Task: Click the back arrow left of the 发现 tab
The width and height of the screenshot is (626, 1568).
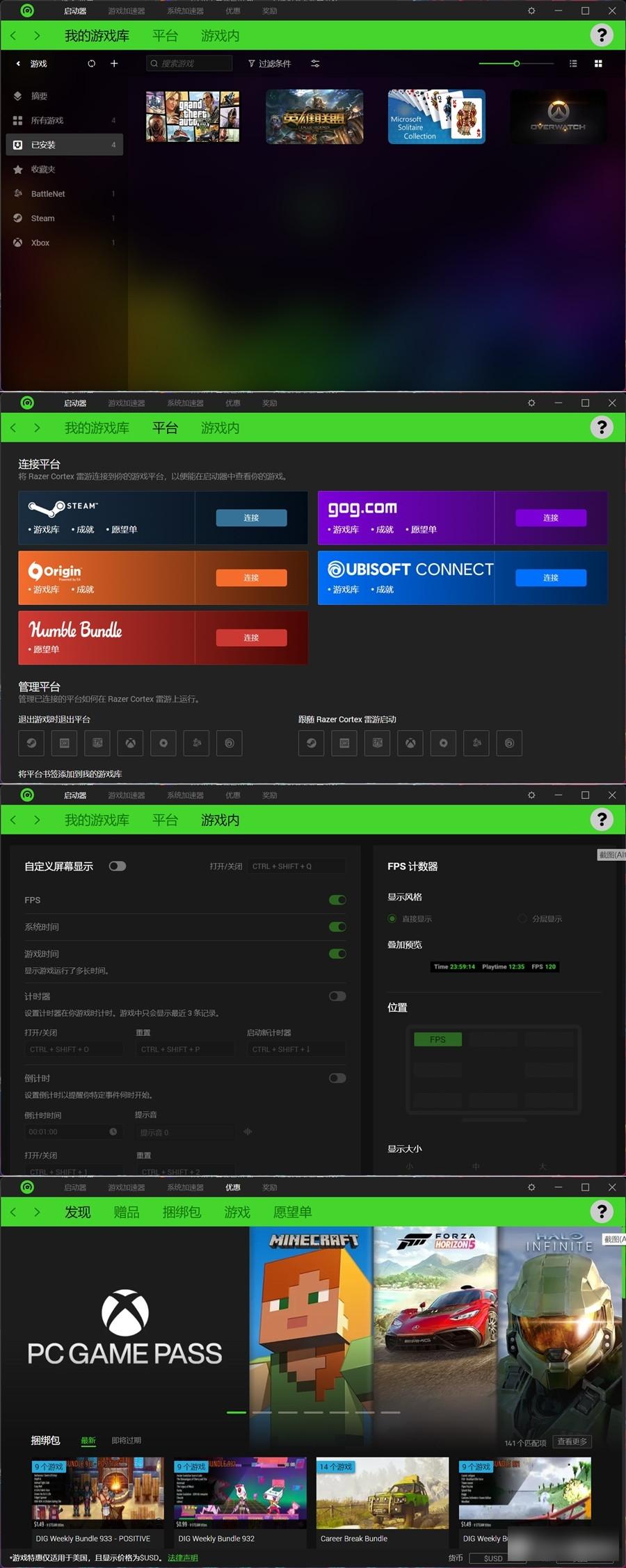Action: coord(13,1212)
